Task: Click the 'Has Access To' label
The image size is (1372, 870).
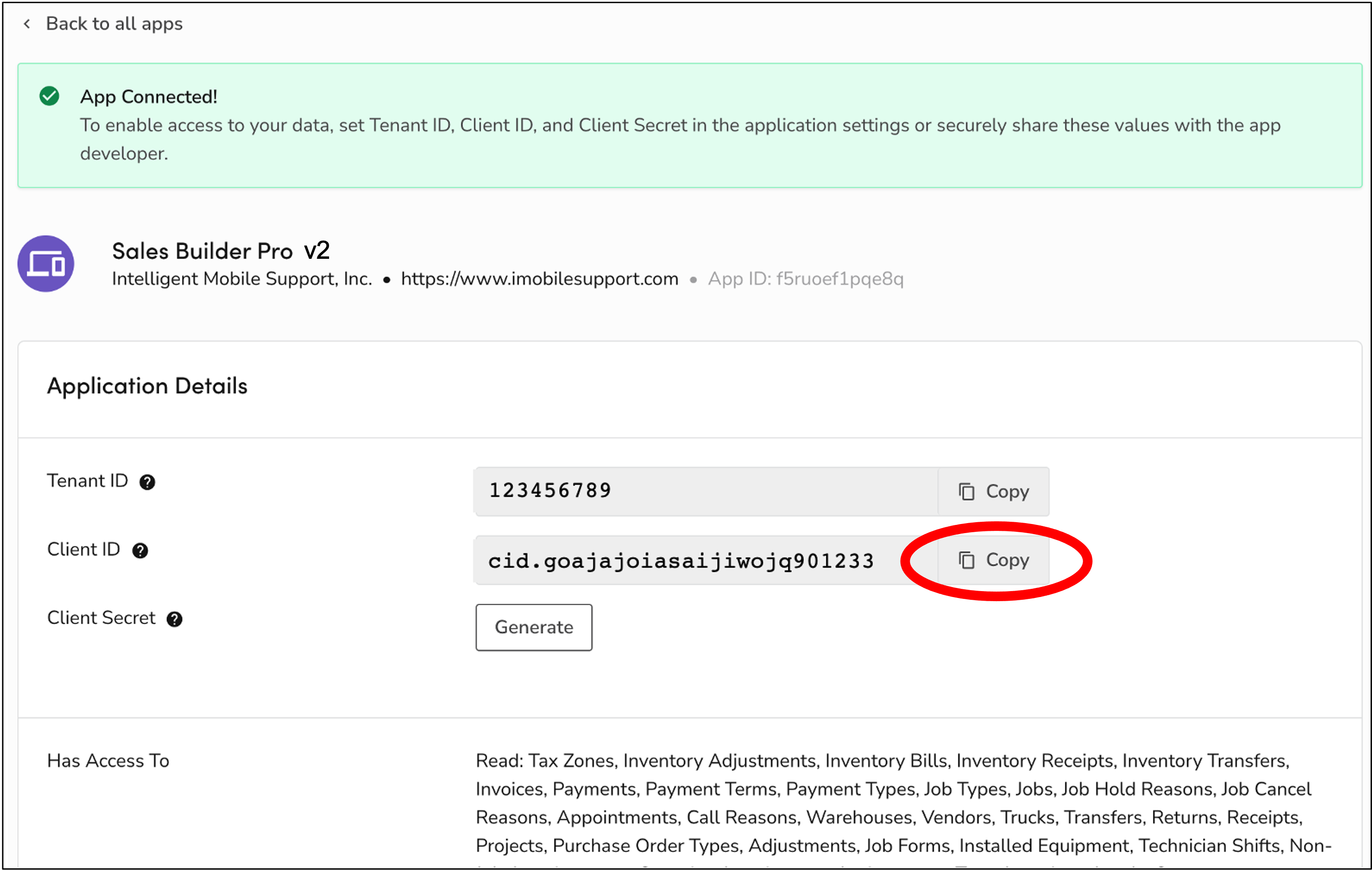Action: click(108, 760)
